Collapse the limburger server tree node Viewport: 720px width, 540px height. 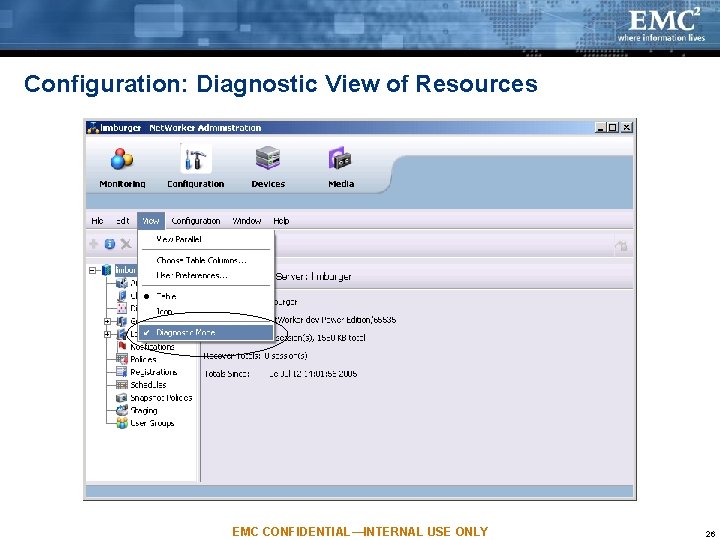click(92, 270)
